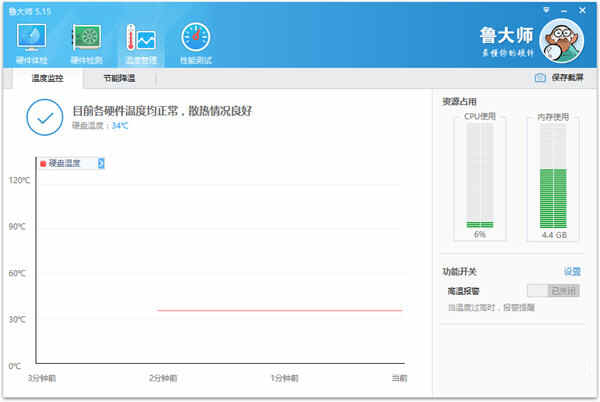Minimize the 鲁大师 window

pos(564,11)
